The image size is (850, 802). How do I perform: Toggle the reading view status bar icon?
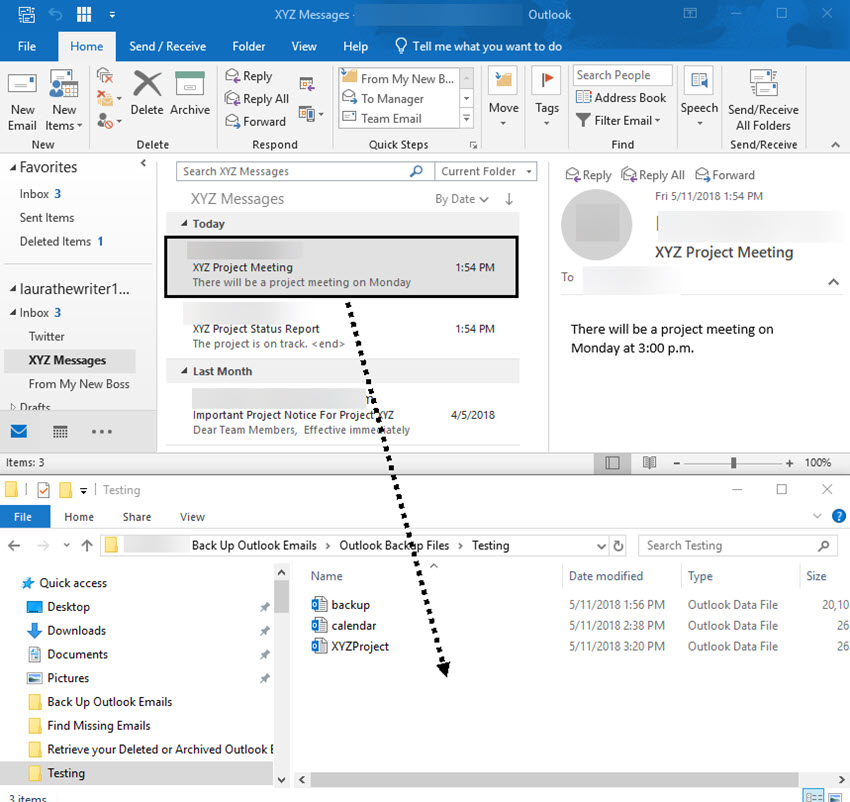point(649,463)
